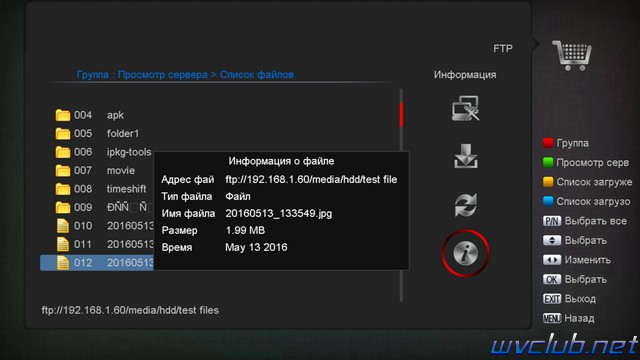Select Просмотр серв legend label

(x=592, y=162)
